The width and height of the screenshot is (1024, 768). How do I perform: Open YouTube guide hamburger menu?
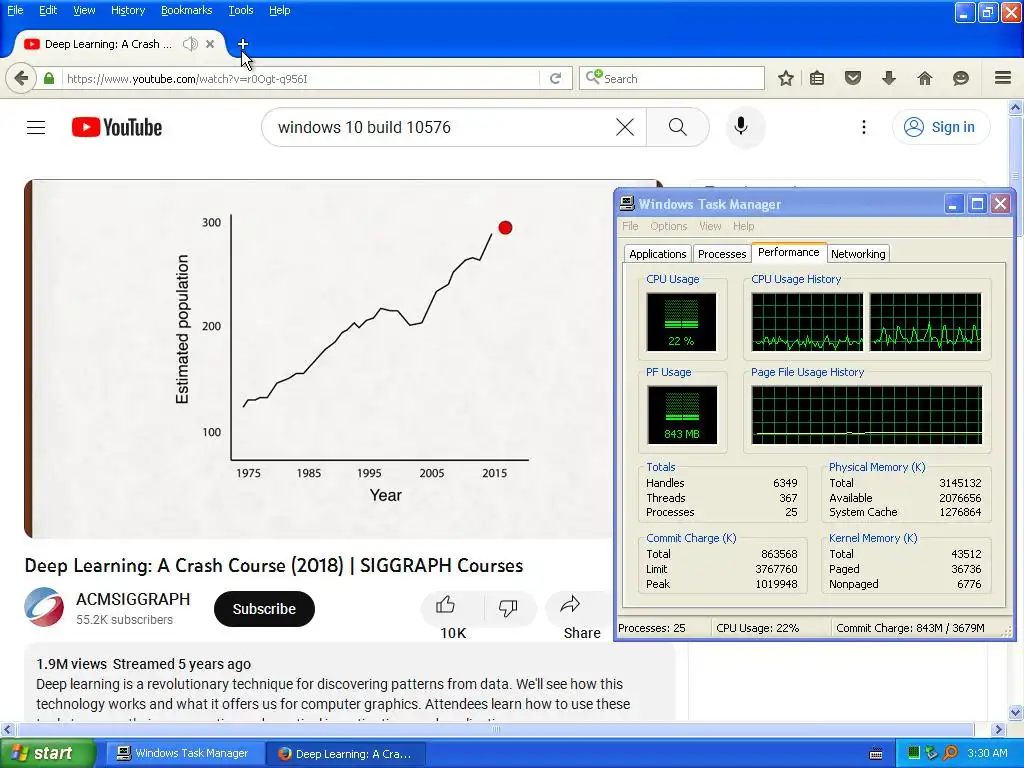point(36,127)
